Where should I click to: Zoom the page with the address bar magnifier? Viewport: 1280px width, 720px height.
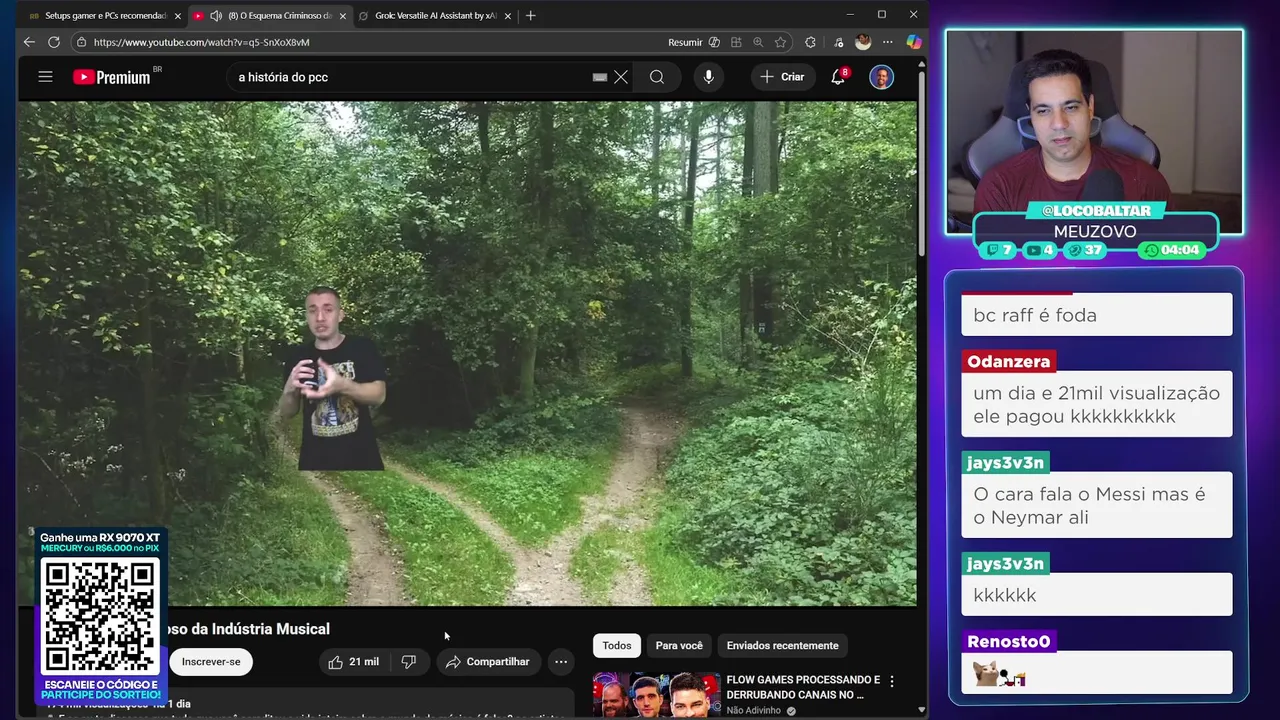point(758,42)
